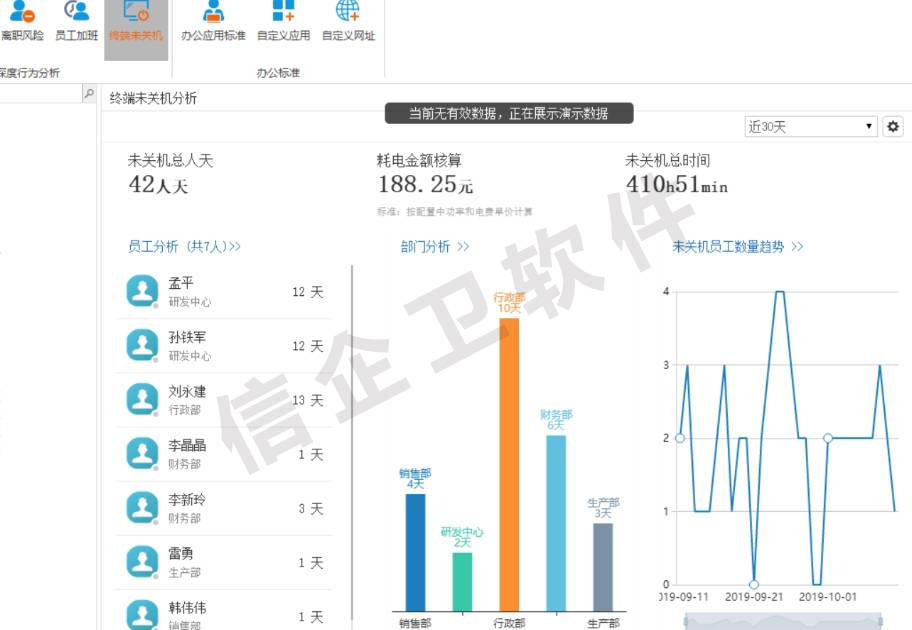This screenshot has height=630, width=912.
Task: Click the gear settings button
Action: [893, 127]
